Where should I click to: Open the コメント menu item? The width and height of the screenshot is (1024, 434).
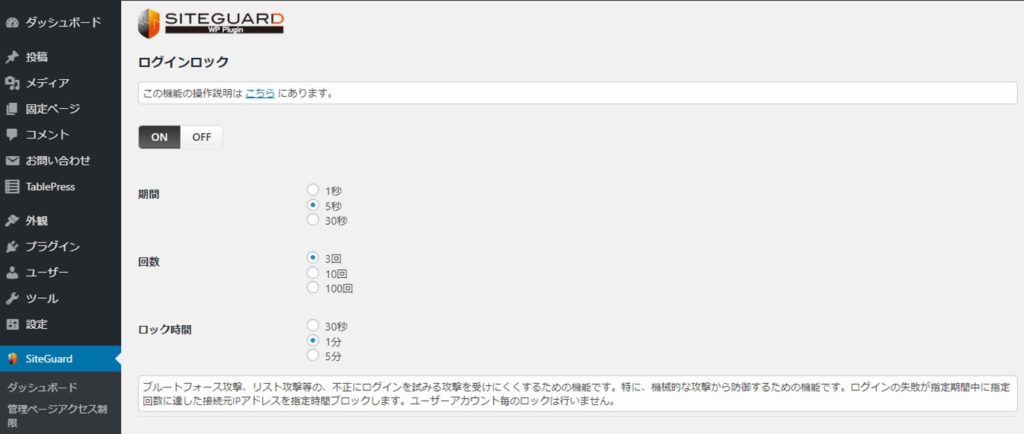pyautogui.click(x=60, y=134)
